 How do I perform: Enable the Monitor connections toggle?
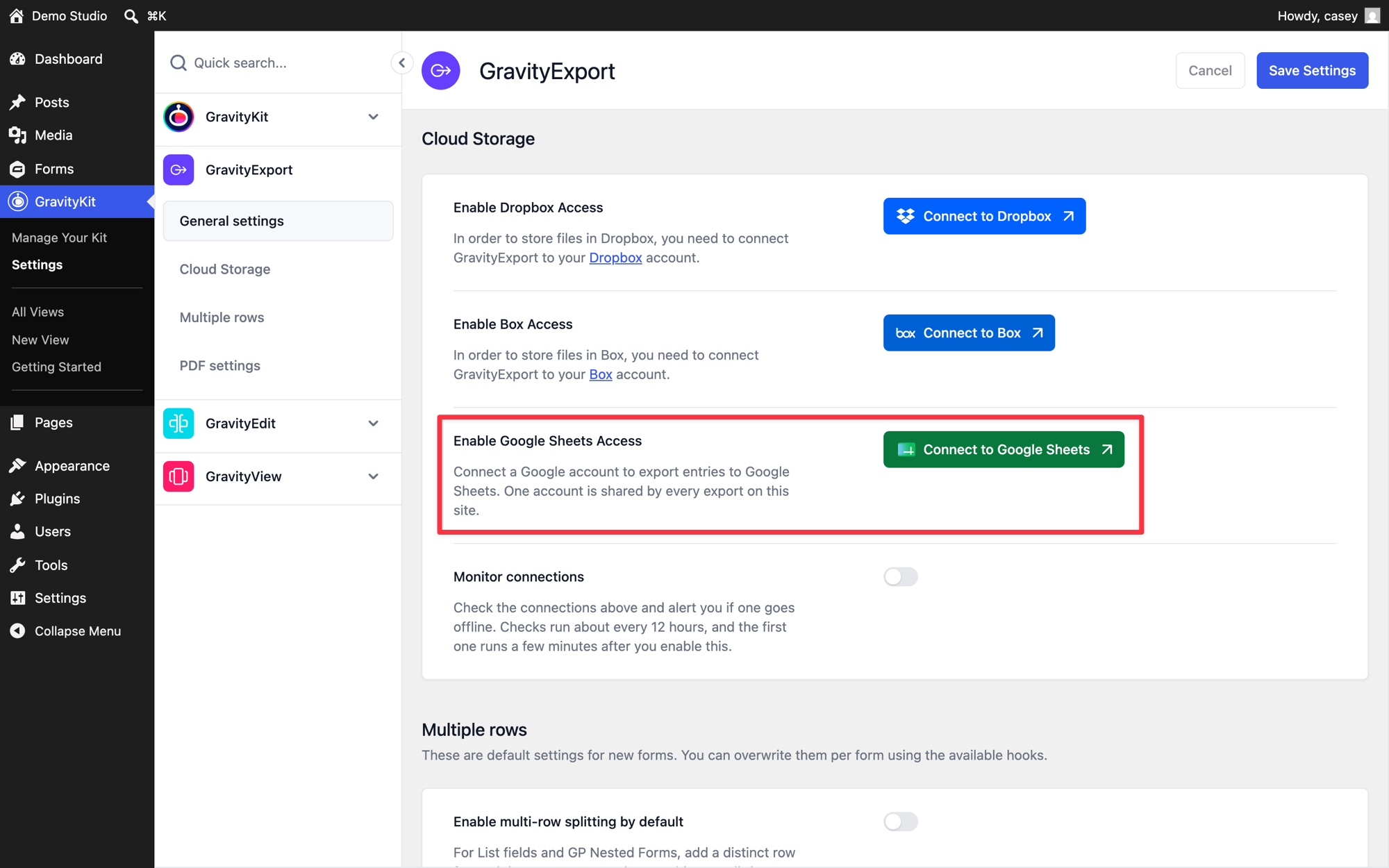point(901,576)
